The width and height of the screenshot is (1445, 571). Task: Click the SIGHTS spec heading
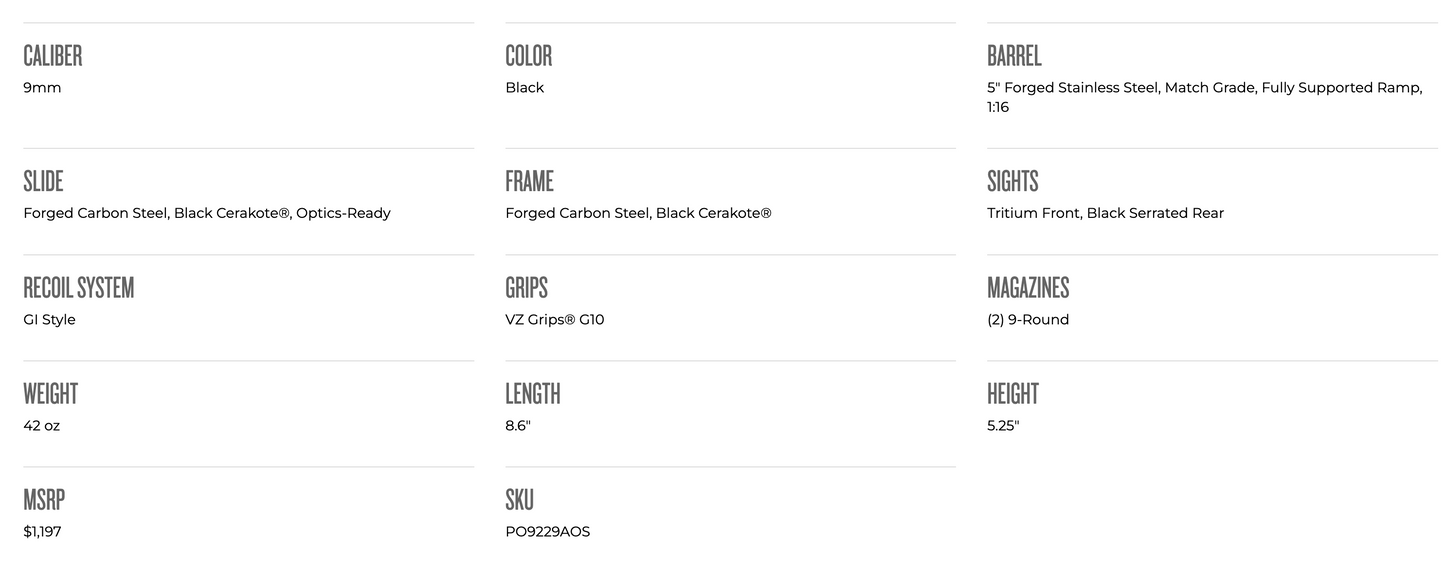click(x=1013, y=182)
